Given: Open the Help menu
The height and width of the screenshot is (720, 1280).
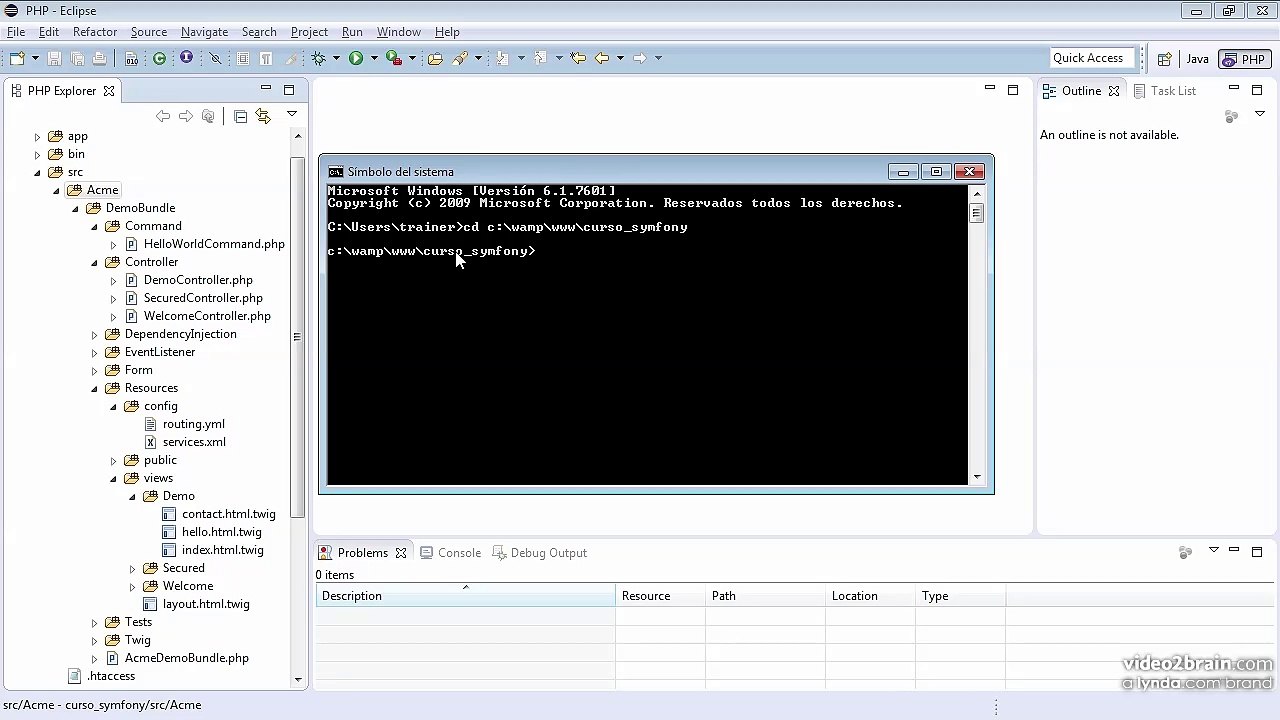Looking at the screenshot, I should point(447,32).
